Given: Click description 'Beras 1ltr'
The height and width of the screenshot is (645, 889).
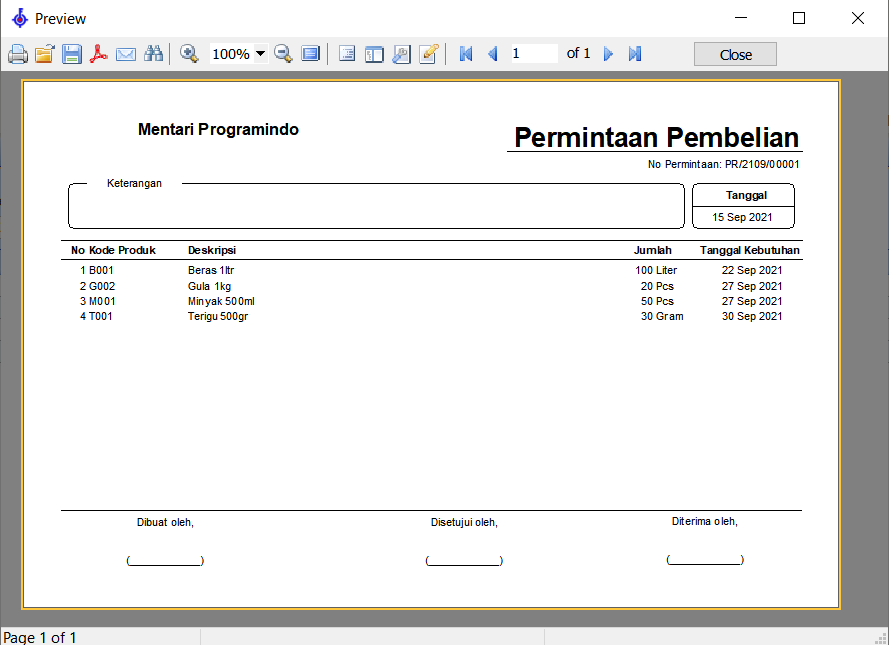Looking at the screenshot, I should pyautogui.click(x=211, y=270).
